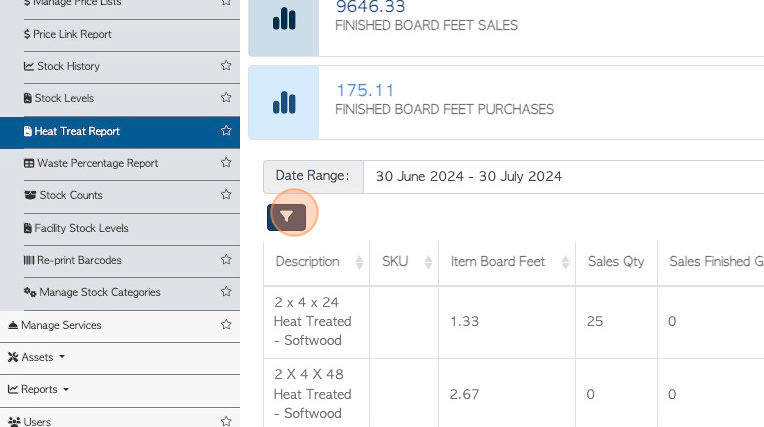
Task: Click the Stock History chart icon
Action: (x=29, y=66)
